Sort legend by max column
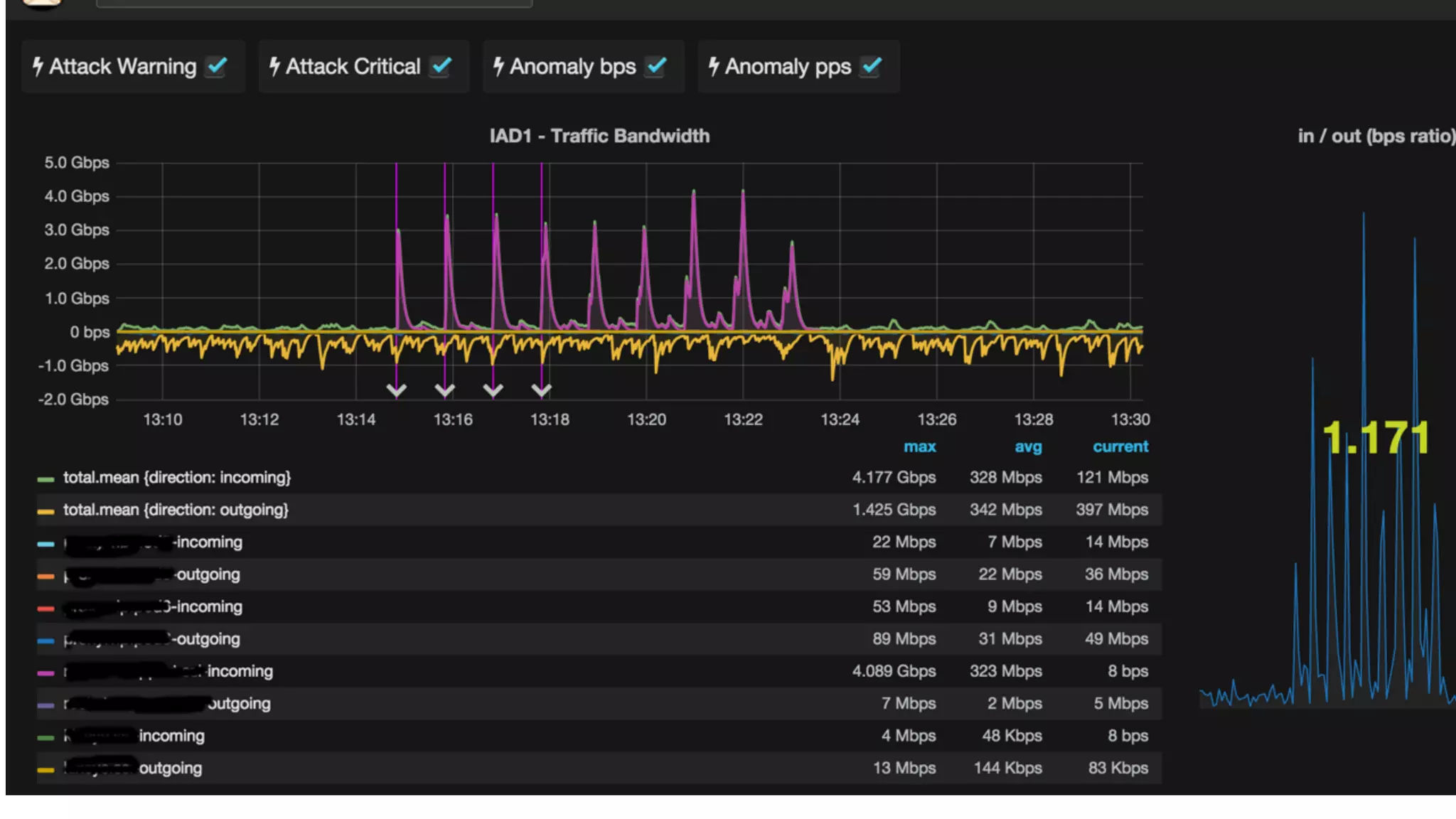 [x=919, y=446]
